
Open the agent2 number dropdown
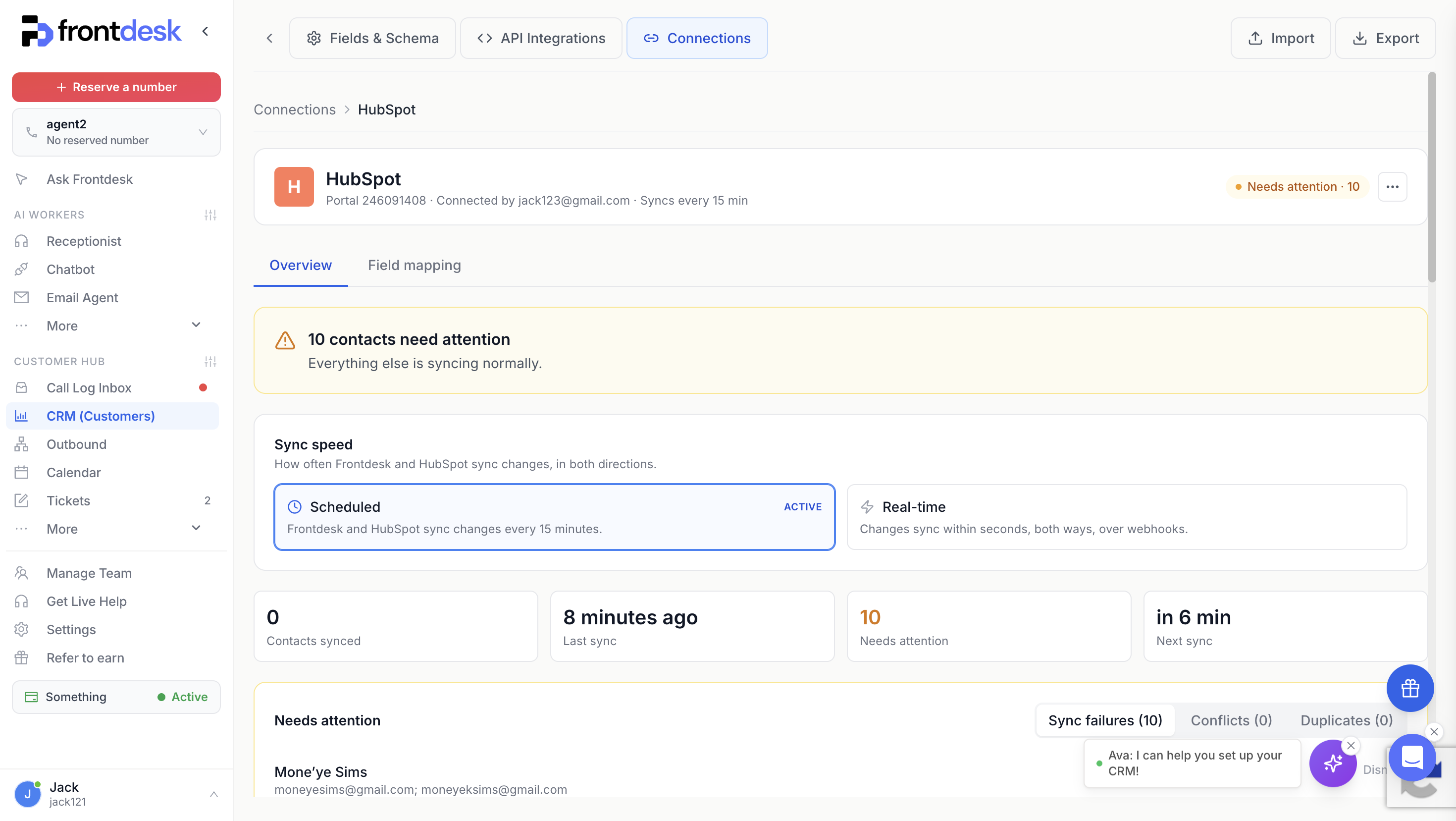[116, 132]
